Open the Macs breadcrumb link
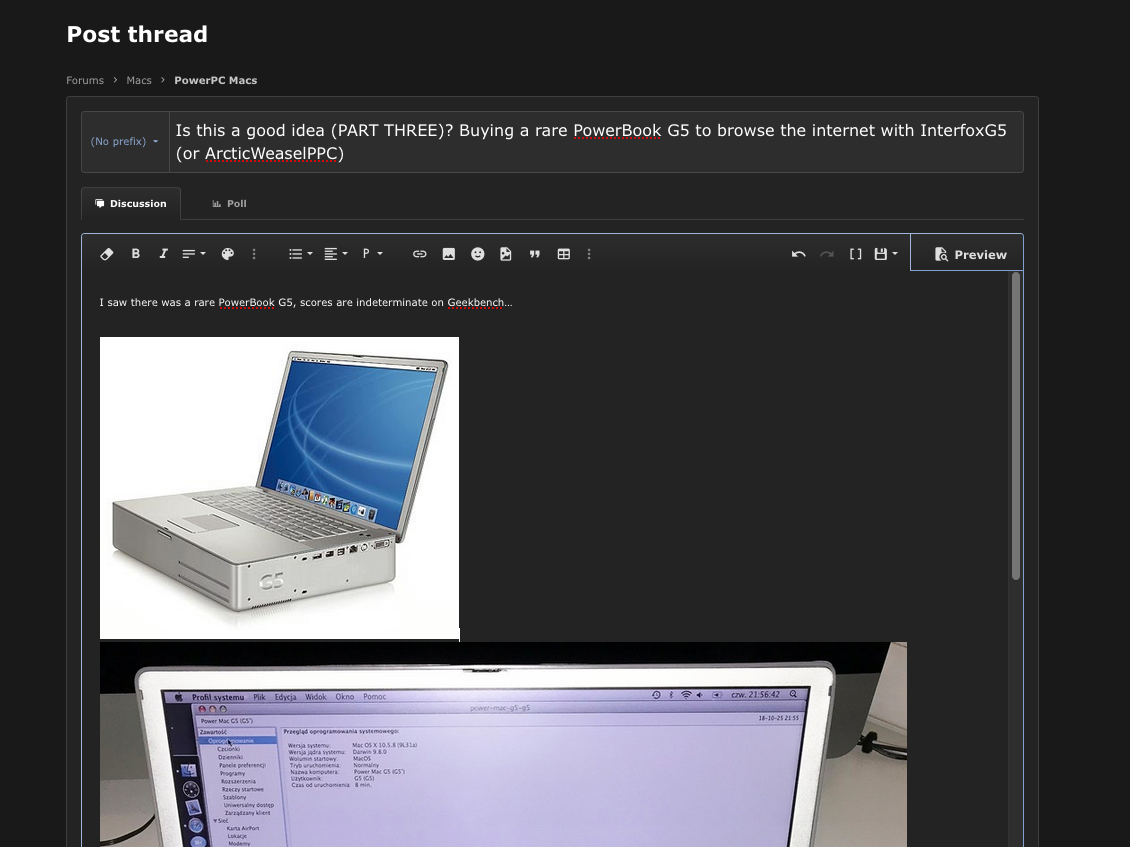Viewport: 1130px width, 847px height. [139, 80]
